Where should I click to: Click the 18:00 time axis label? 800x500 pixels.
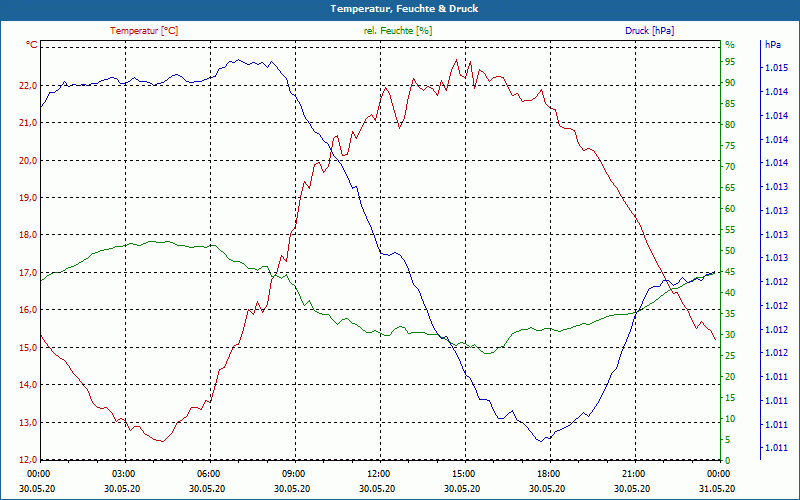tap(548, 474)
